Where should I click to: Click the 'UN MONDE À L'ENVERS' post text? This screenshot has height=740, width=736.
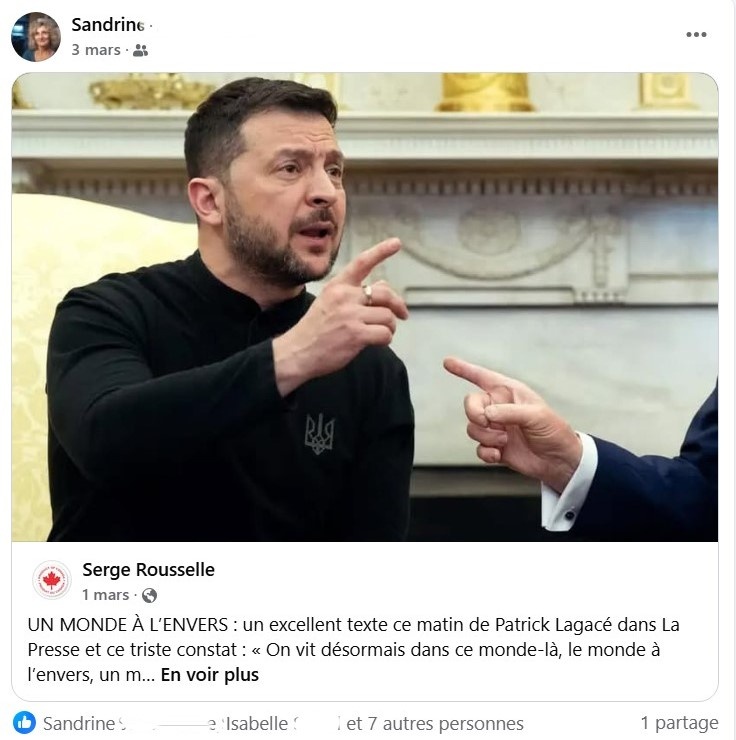[354, 650]
